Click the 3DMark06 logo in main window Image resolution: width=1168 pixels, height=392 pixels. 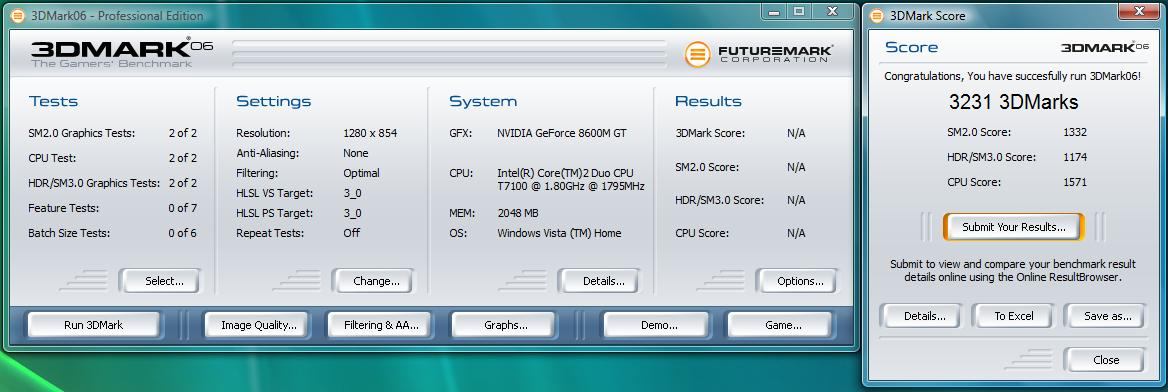point(121,53)
